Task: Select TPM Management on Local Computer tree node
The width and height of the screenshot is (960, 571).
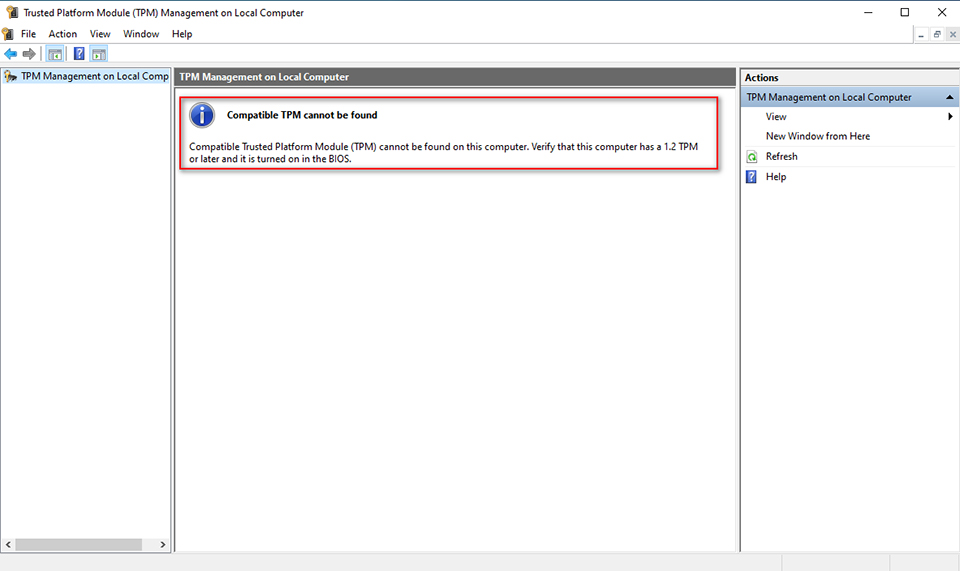Action: click(x=94, y=76)
